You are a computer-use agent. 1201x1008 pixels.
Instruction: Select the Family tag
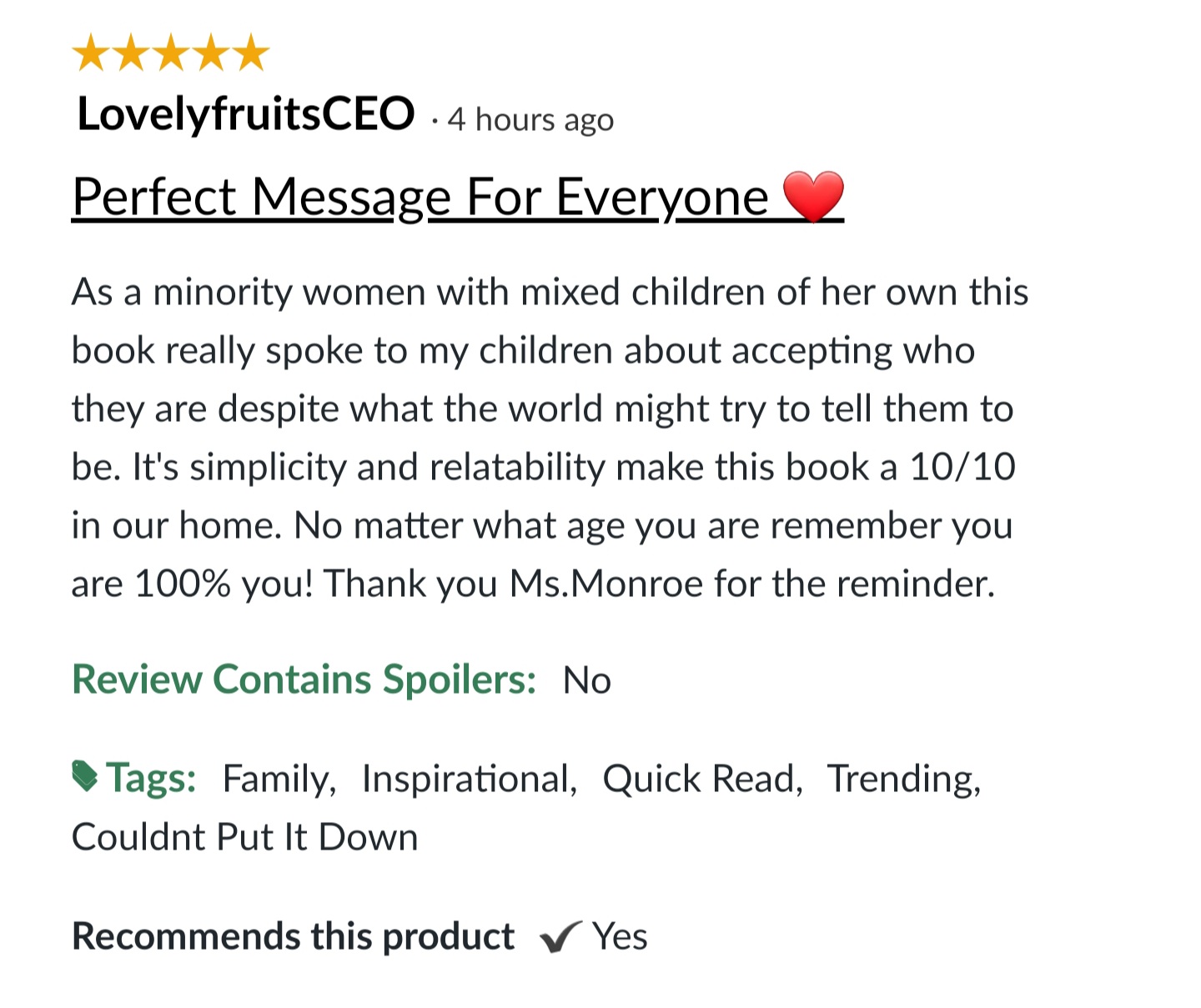278,779
